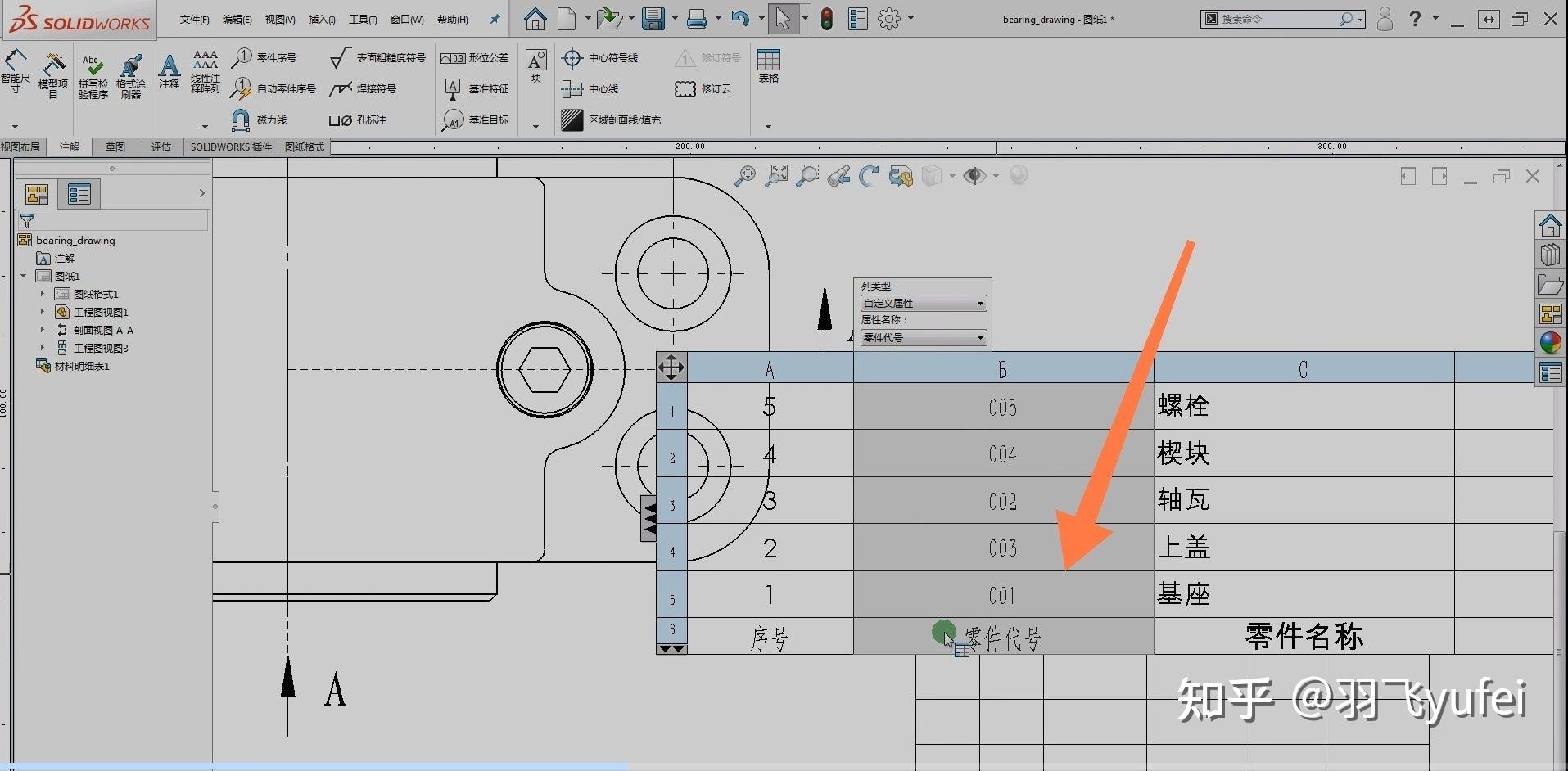
Task: Choose the linear note pattern (线性注释阵列) tool
Action: coord(206,72)
